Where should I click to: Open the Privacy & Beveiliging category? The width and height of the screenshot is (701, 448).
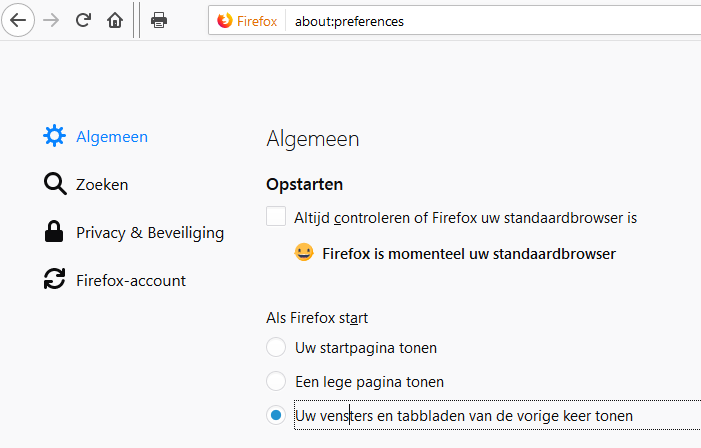[x=150, y=232]
